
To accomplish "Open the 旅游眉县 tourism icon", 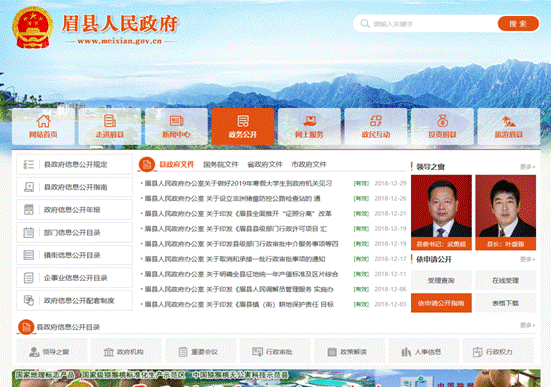I will [509, 121].
